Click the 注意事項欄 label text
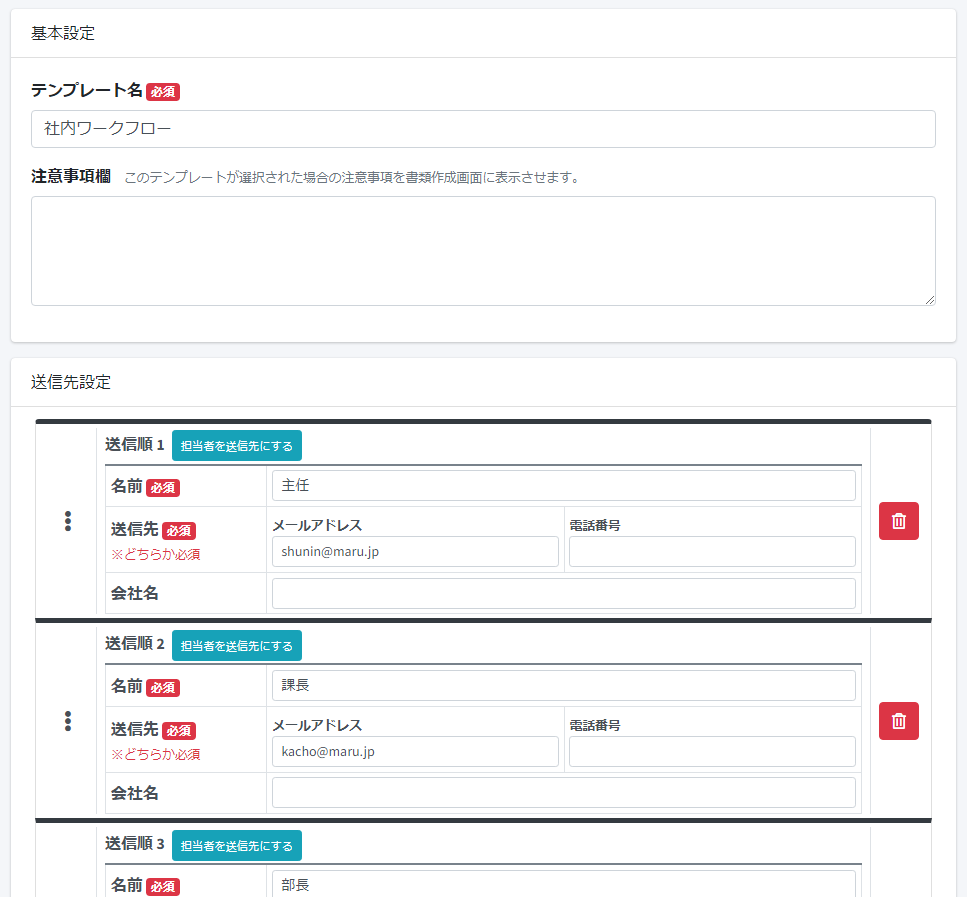This screenshot has height=897, width=967. [x=71, y=176]
